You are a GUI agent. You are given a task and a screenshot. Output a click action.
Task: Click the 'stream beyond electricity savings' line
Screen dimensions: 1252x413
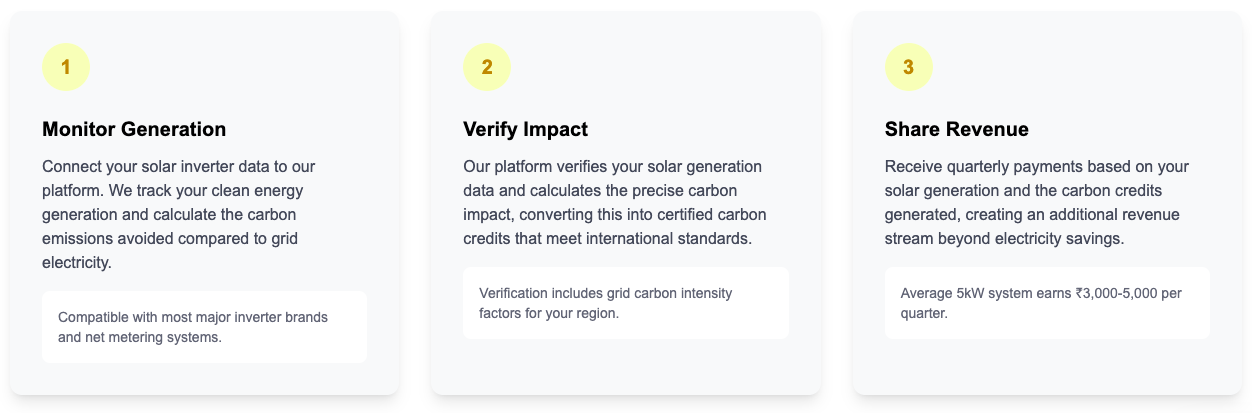tap(1003, 239)
